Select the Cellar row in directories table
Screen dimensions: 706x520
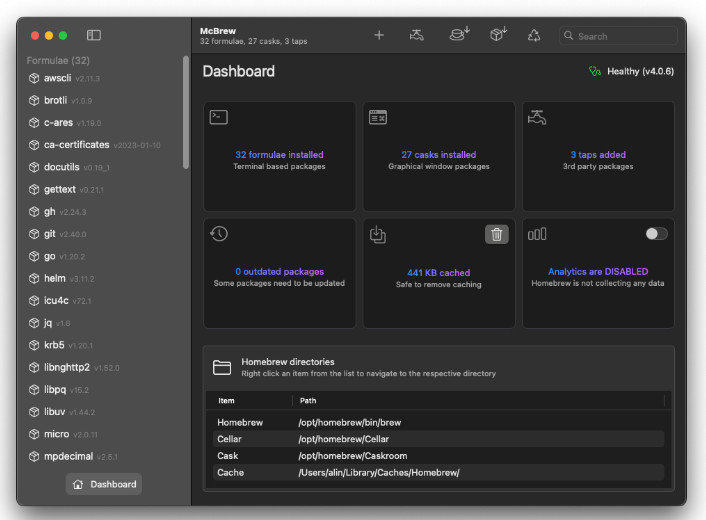tap(439, 439)
